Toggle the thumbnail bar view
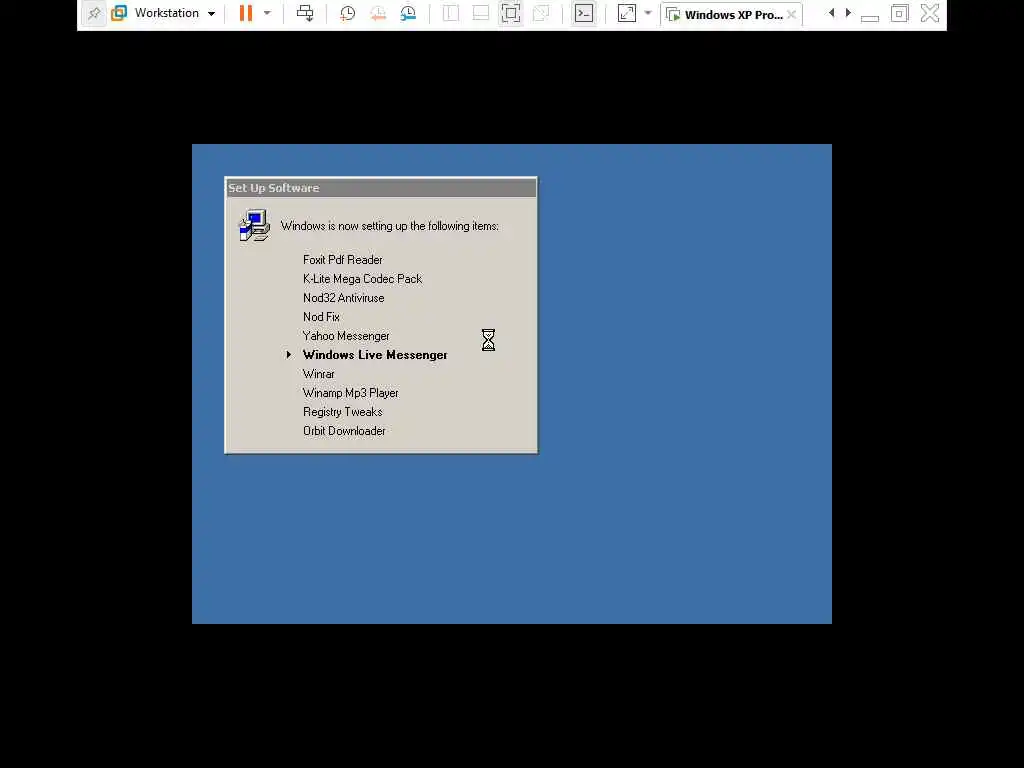This screenshot has height=768, width=1024. click(481, 13)
